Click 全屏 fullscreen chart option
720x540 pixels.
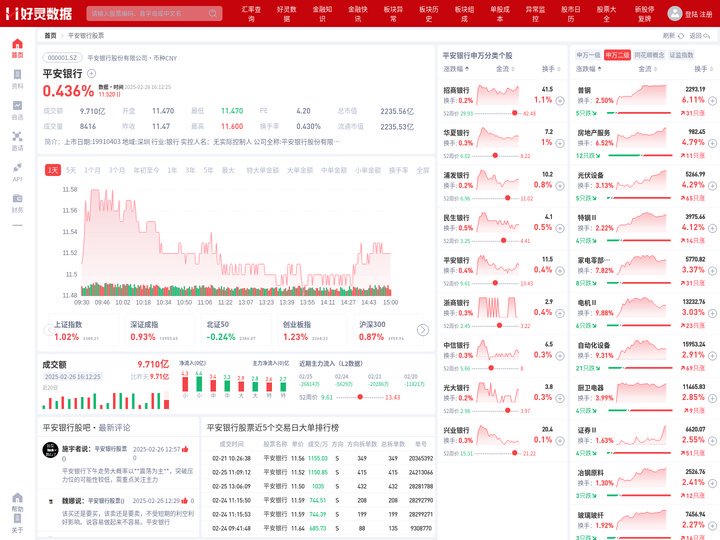click(x=422, y=170)
